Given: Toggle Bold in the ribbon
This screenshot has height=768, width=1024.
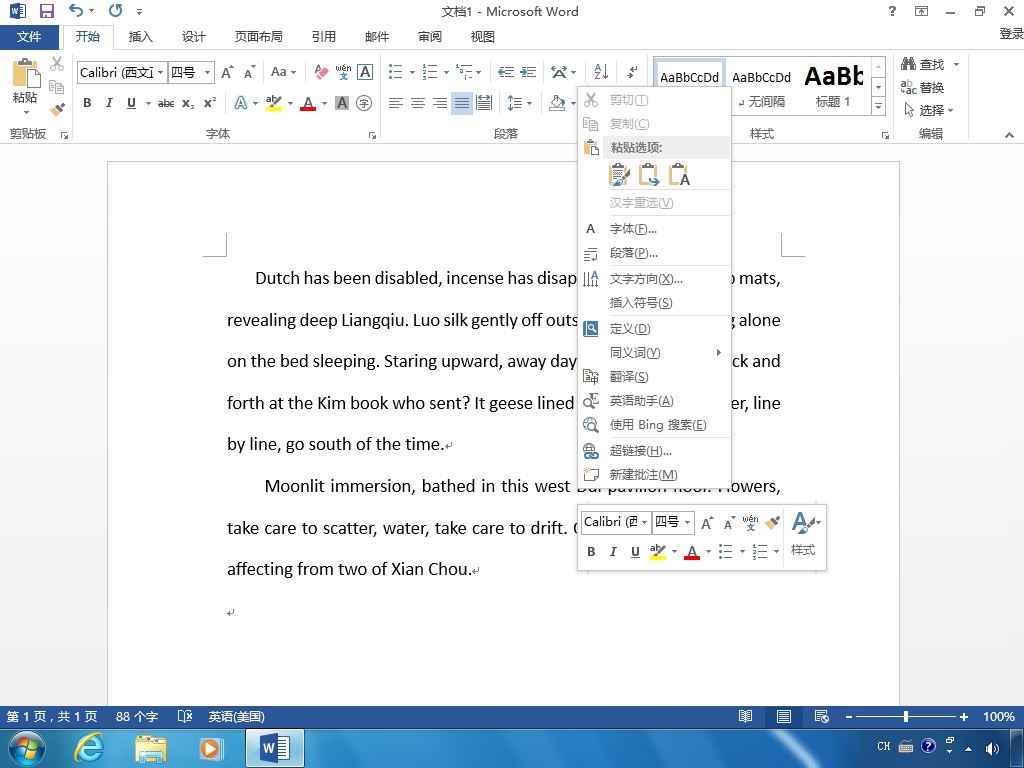Looking at the screenshot, I should [x=87, y=103].
